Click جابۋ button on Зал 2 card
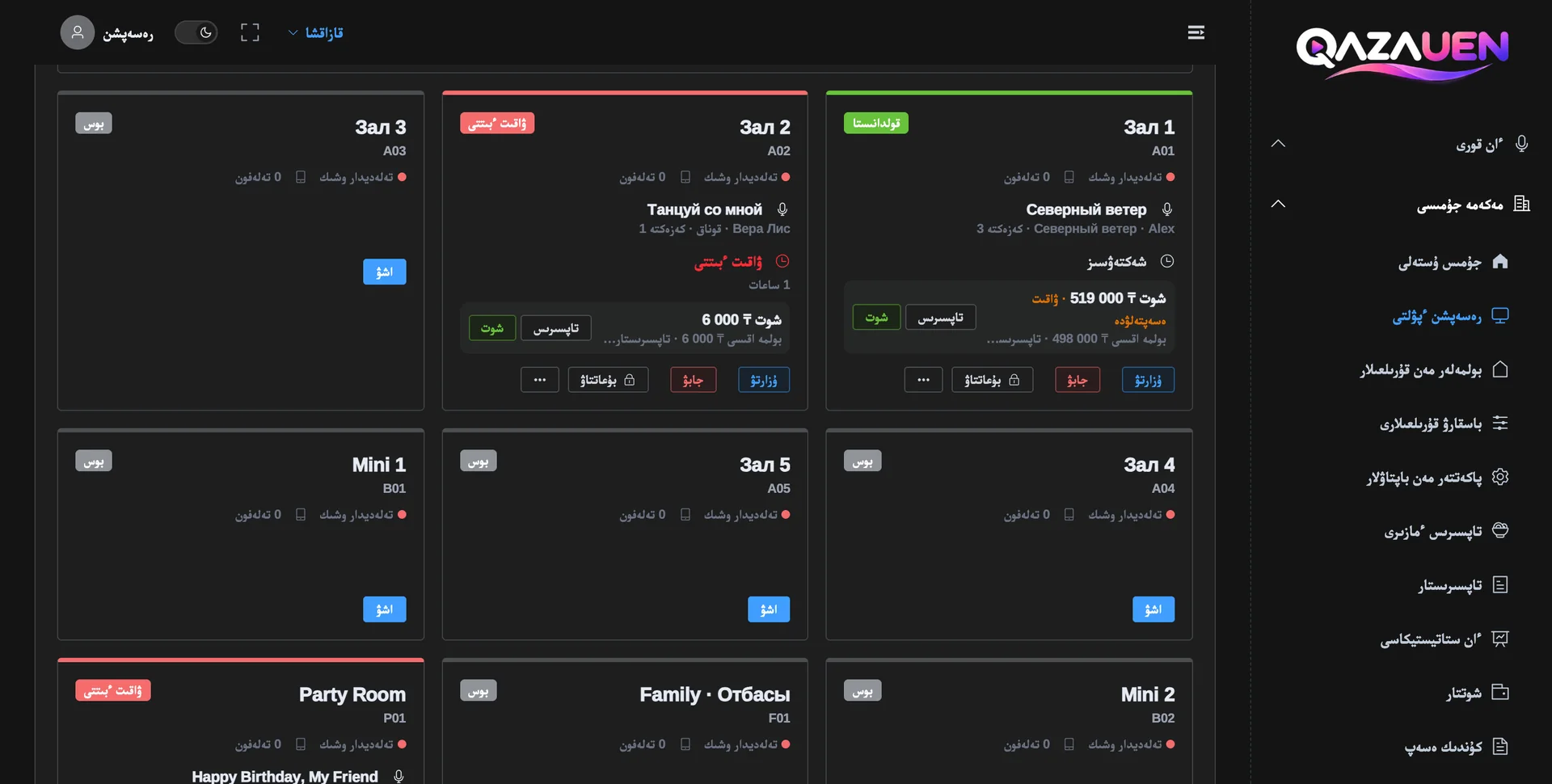This screenshot has width=1552, height=784. [x=694, y=380]
